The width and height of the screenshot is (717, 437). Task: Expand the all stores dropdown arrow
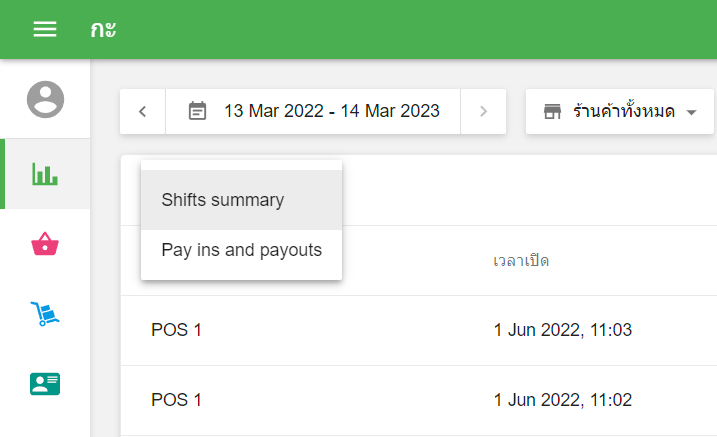click(x=691, y=112)
